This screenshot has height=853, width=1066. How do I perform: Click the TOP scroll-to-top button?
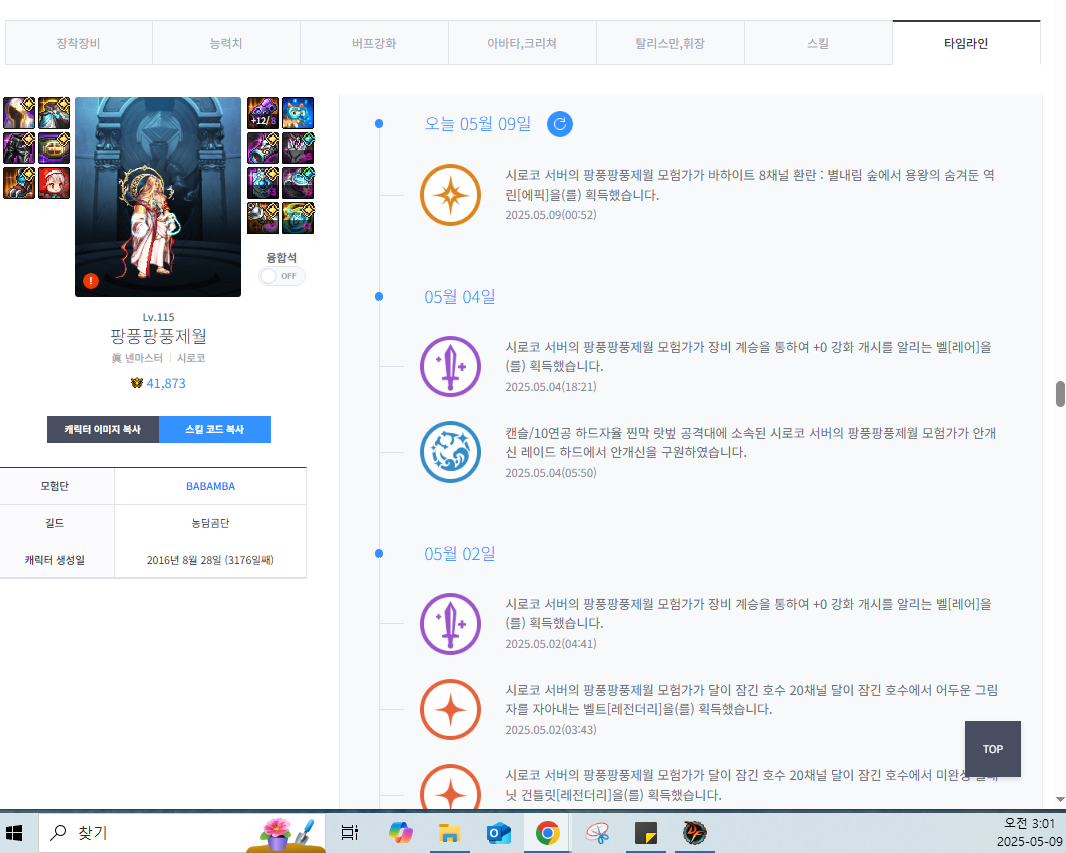point(992,749)
